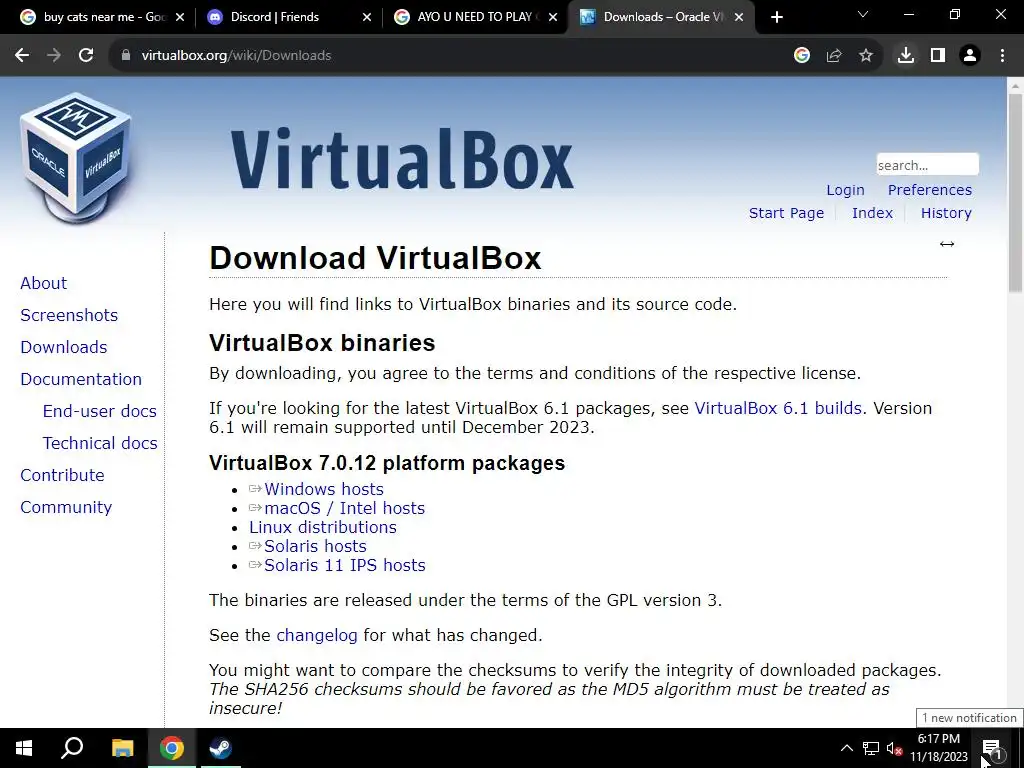Open File Explorer from the taskbar

pos(122,748)
